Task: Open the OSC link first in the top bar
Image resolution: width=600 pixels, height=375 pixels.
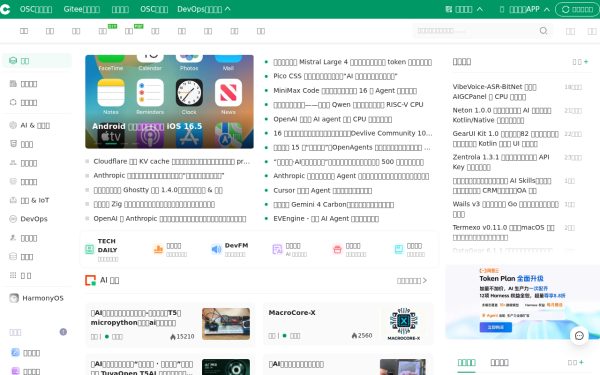Action: point(36,9)
